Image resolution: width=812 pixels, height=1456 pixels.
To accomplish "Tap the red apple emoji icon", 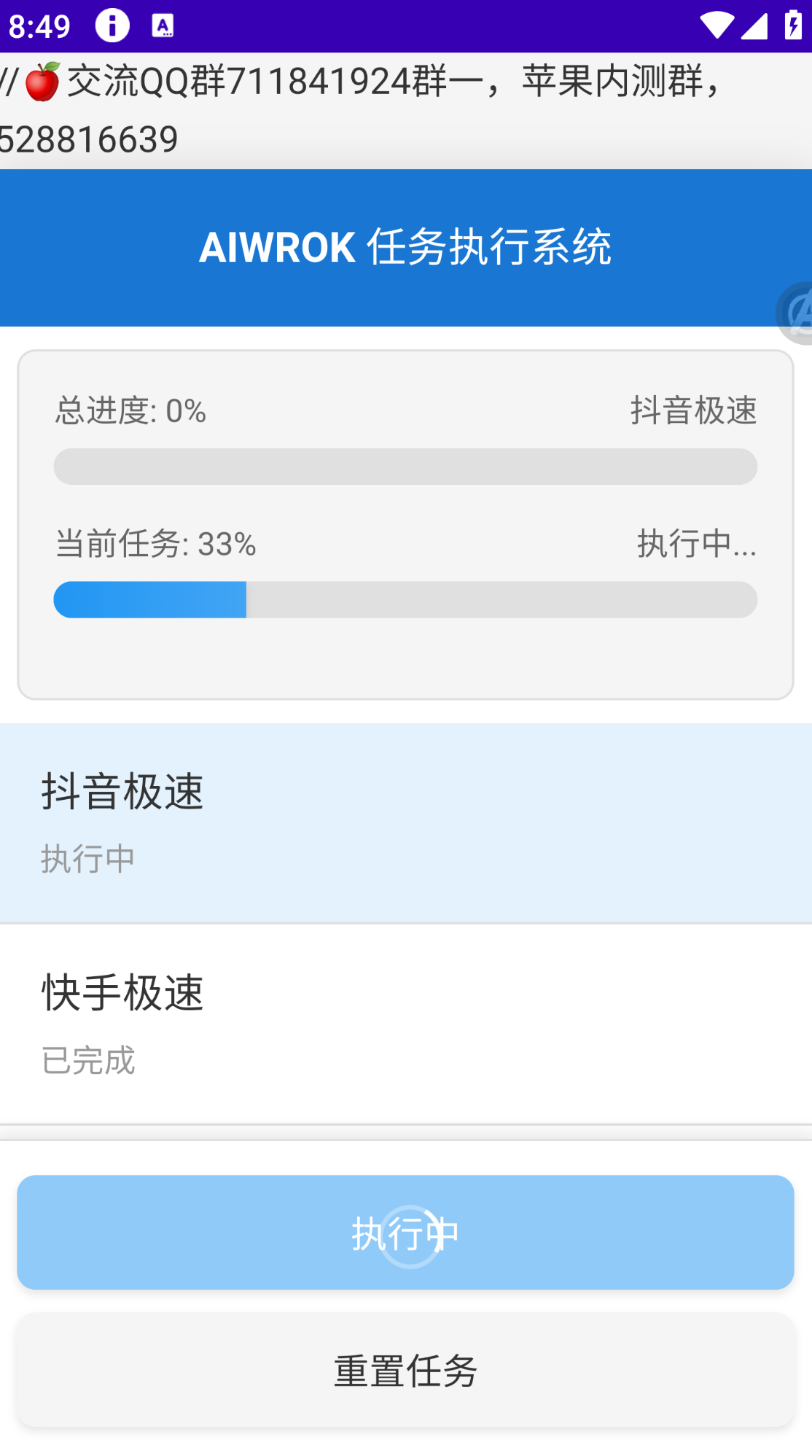I will coord(42,81).
